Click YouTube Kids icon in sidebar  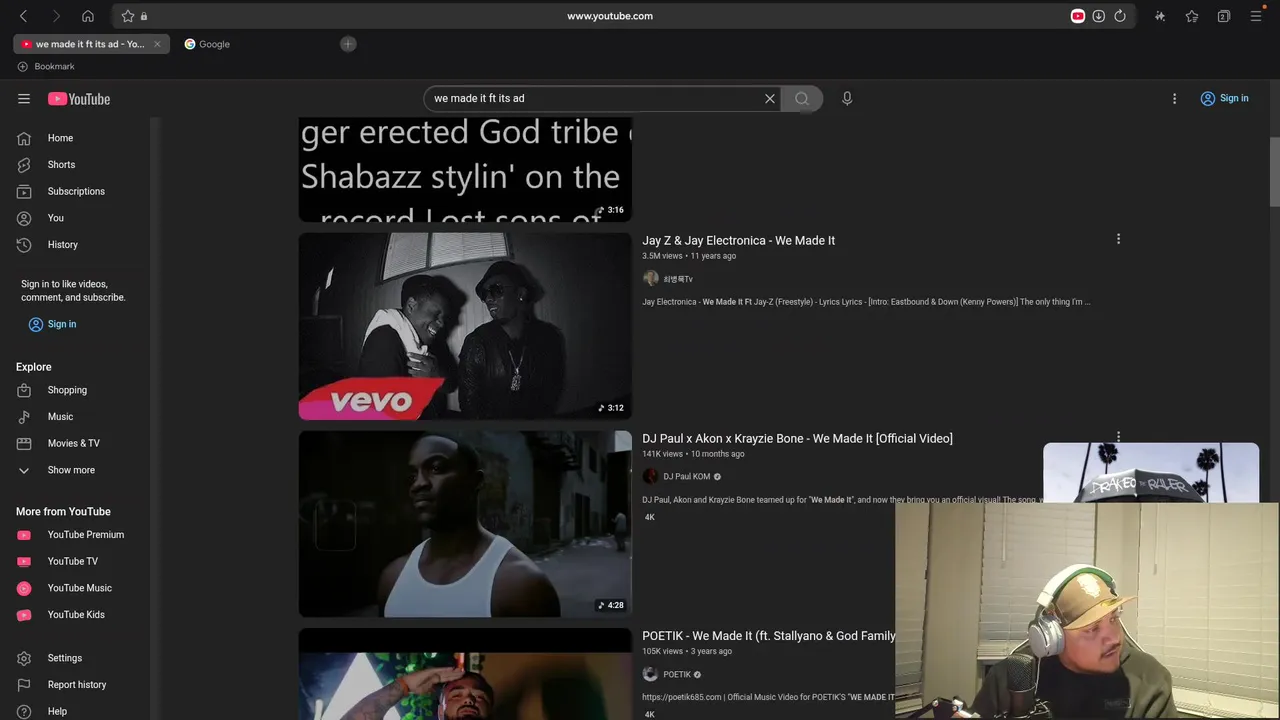pyautogui.click(x=24, y=615)
